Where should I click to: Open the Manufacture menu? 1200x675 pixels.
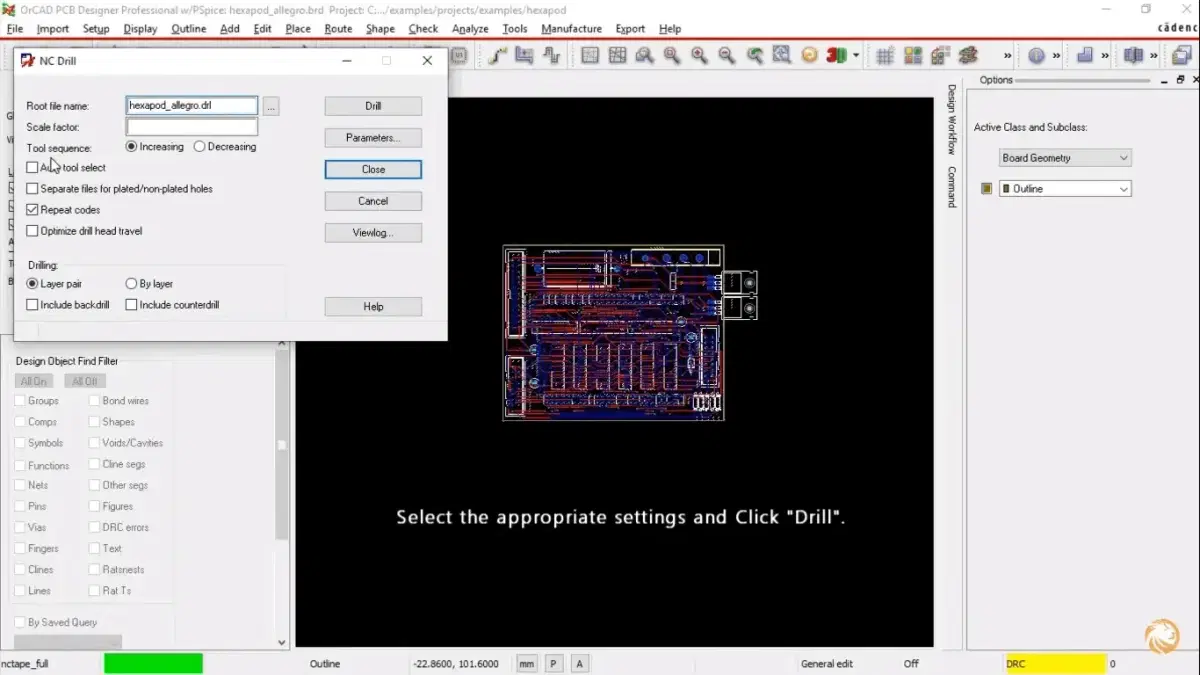point(571,29)
